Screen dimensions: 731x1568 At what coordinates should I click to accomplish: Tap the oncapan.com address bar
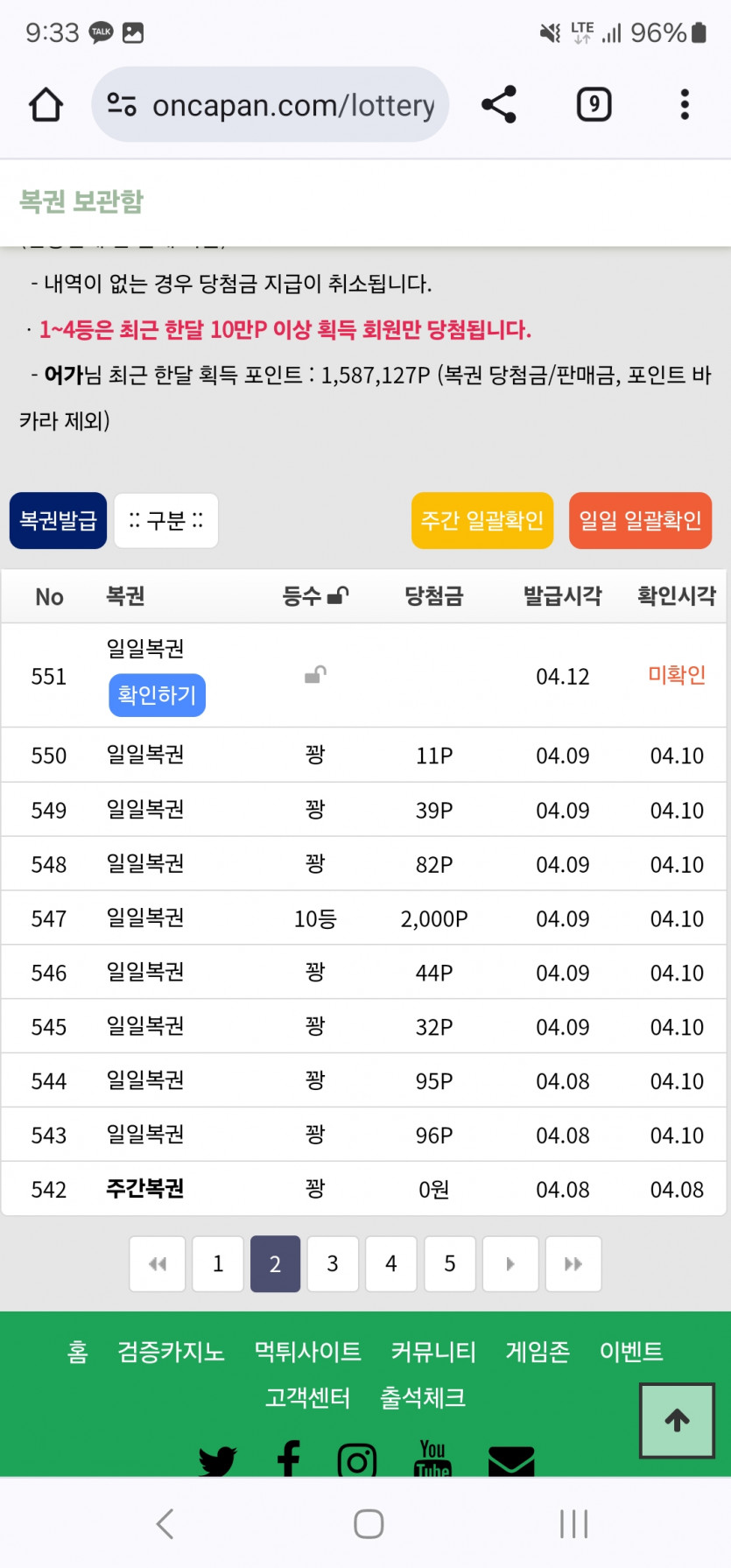[293, 105]
